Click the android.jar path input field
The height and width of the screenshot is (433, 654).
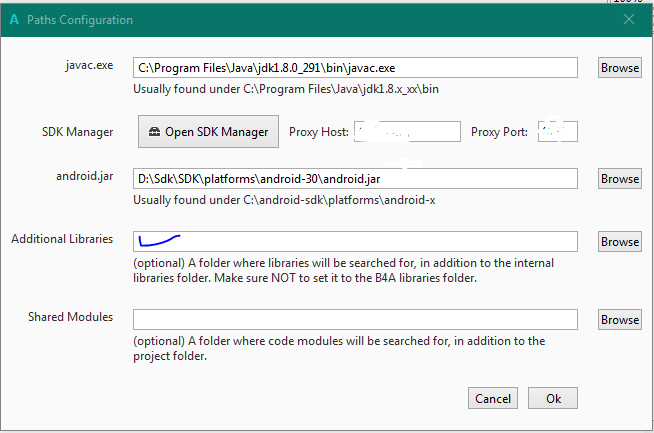click(x=355, y=179)
